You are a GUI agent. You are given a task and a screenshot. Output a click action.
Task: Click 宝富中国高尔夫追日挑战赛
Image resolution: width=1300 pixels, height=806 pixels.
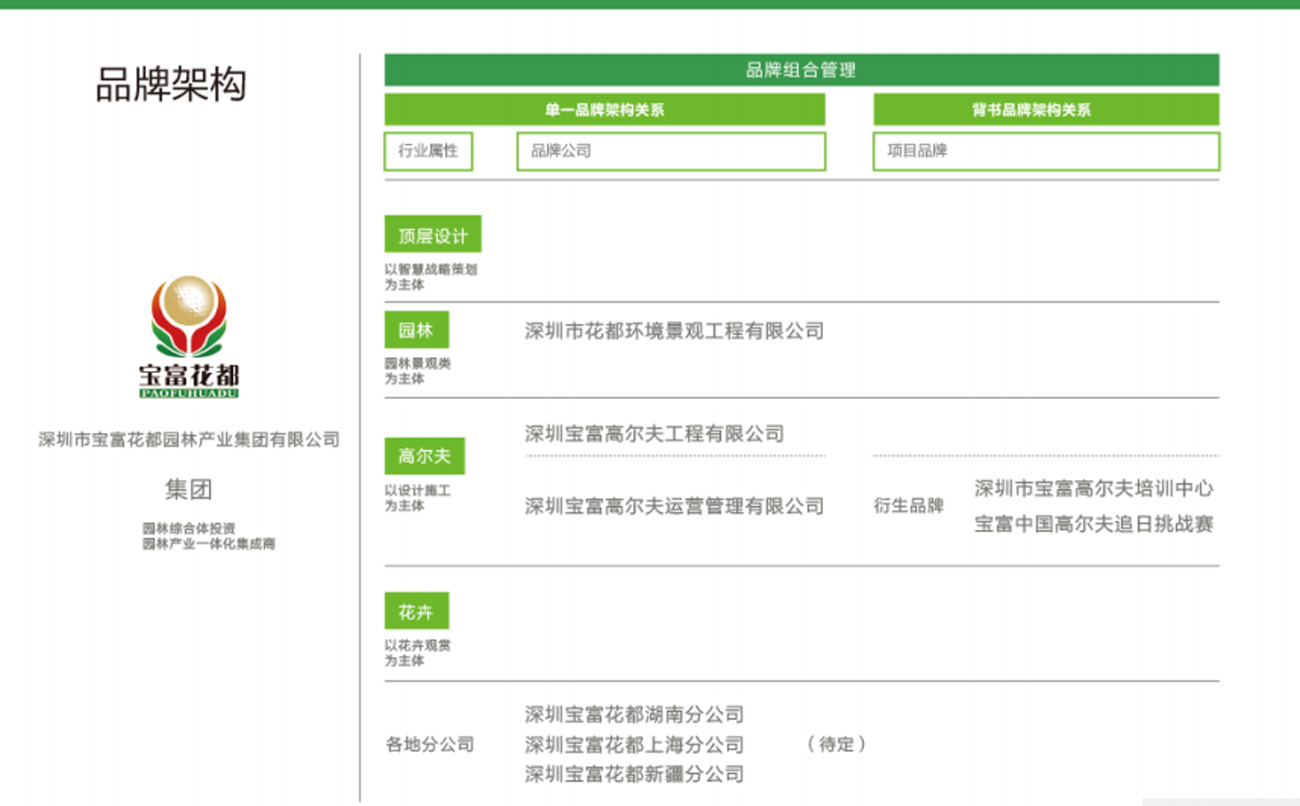[x=1094, y=524]
